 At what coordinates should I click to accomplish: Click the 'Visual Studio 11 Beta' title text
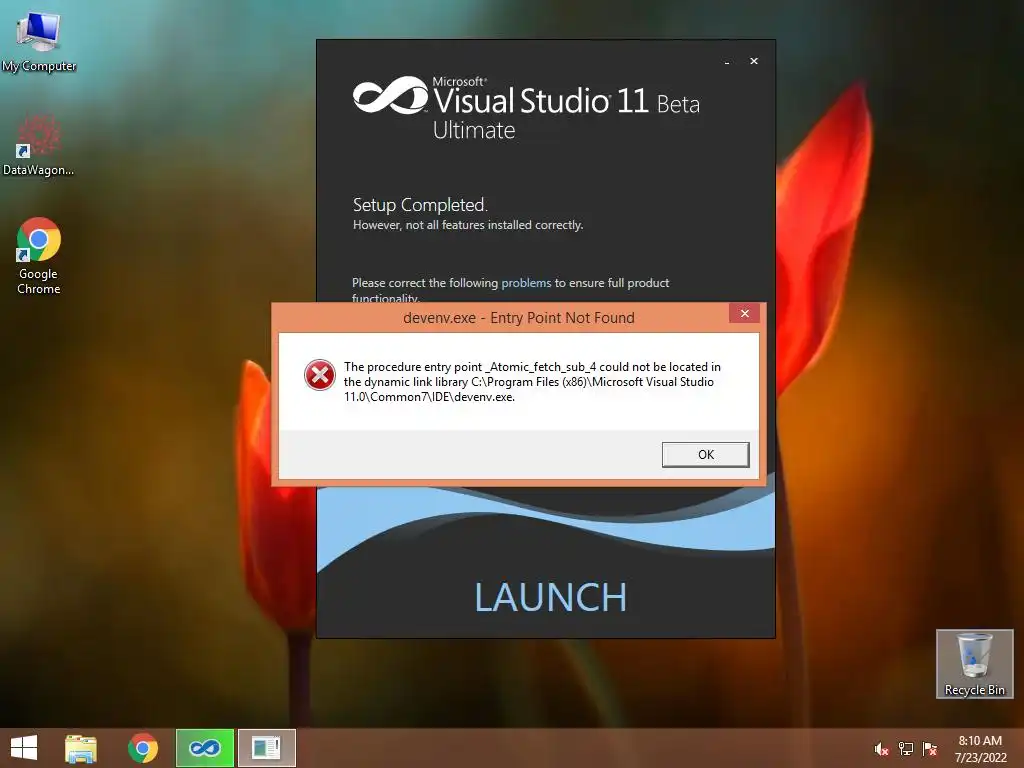566,101
